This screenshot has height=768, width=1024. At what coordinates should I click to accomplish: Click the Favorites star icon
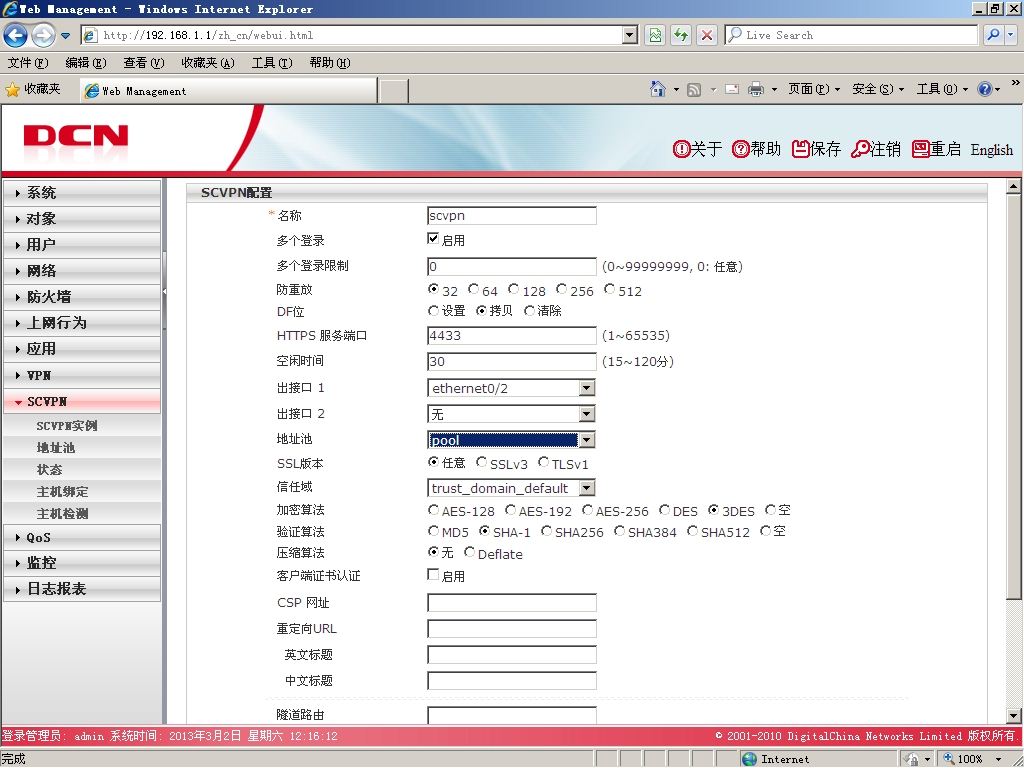point(12,89)
